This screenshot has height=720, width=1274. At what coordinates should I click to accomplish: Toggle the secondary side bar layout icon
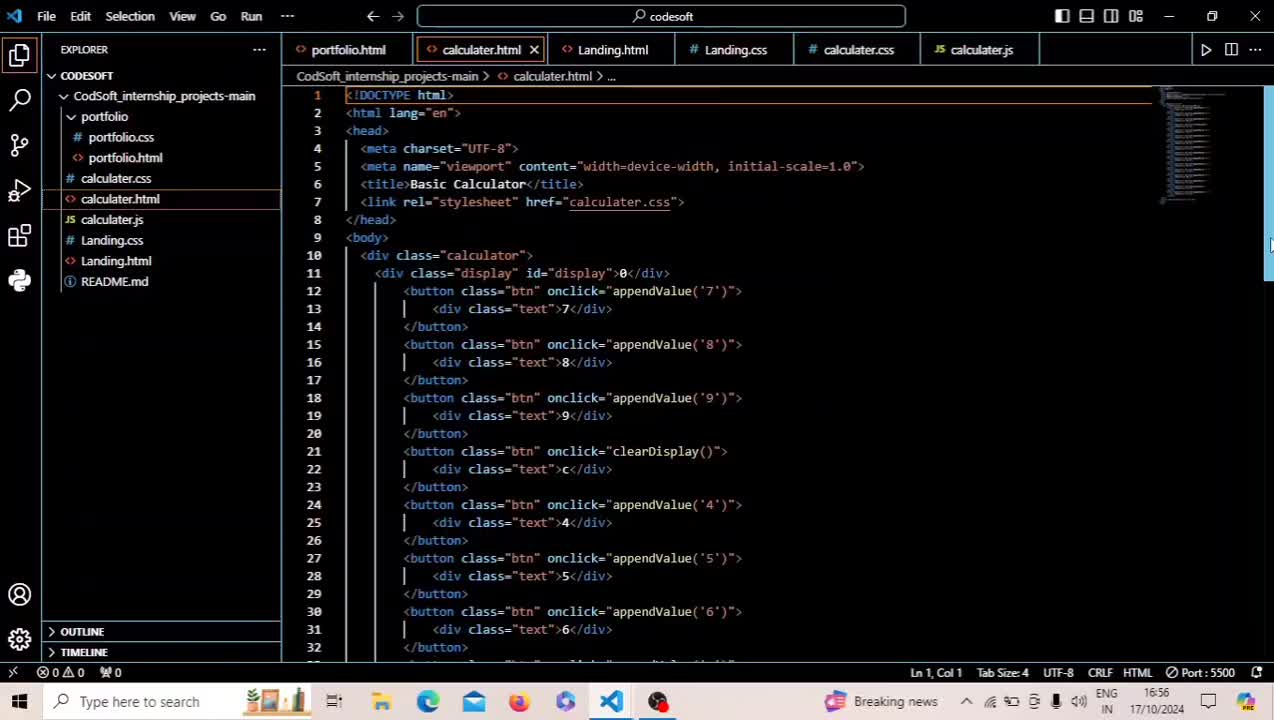1111,16
